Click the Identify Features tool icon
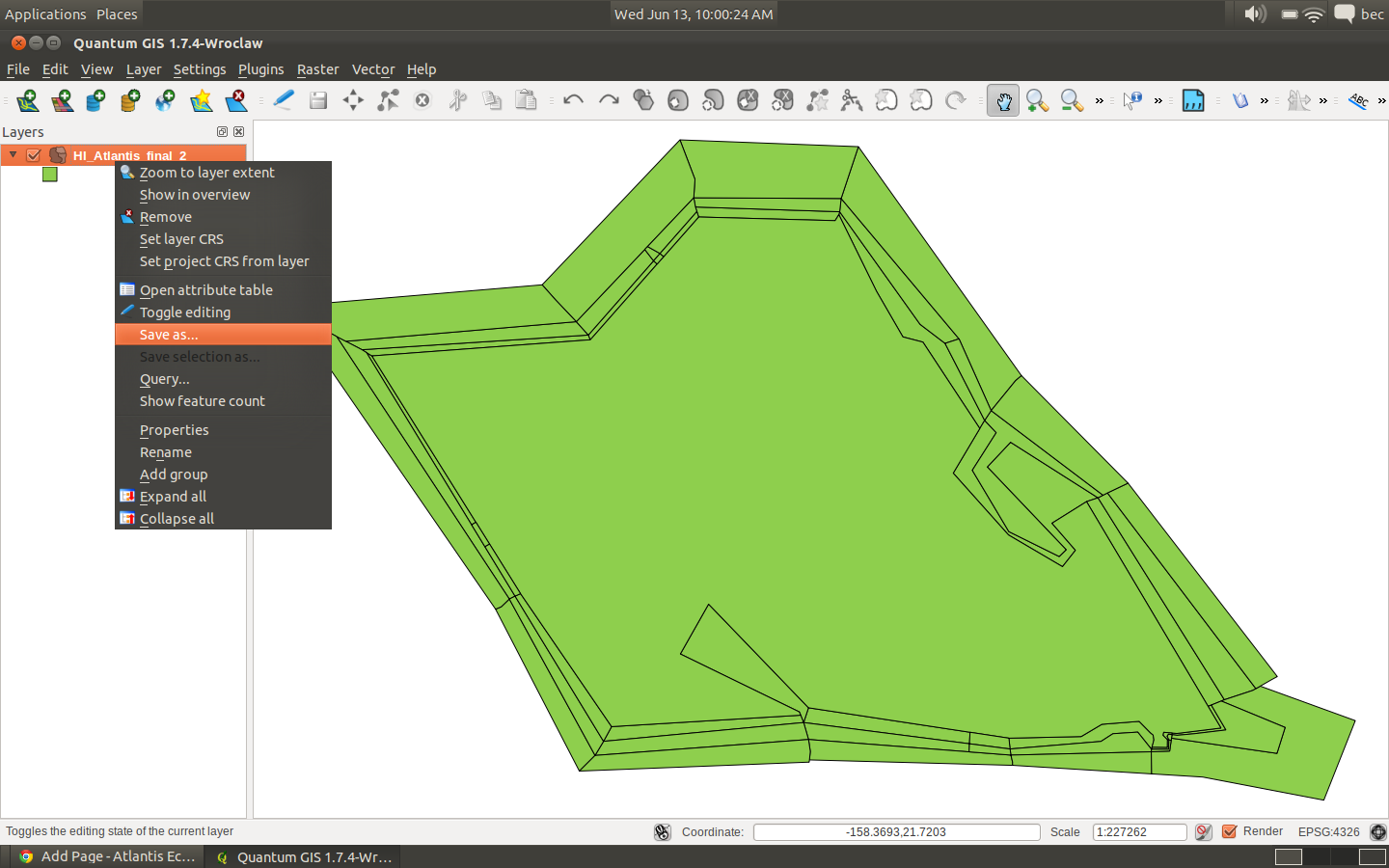Screen dimensions: 1389x868 pos(1132,100)
